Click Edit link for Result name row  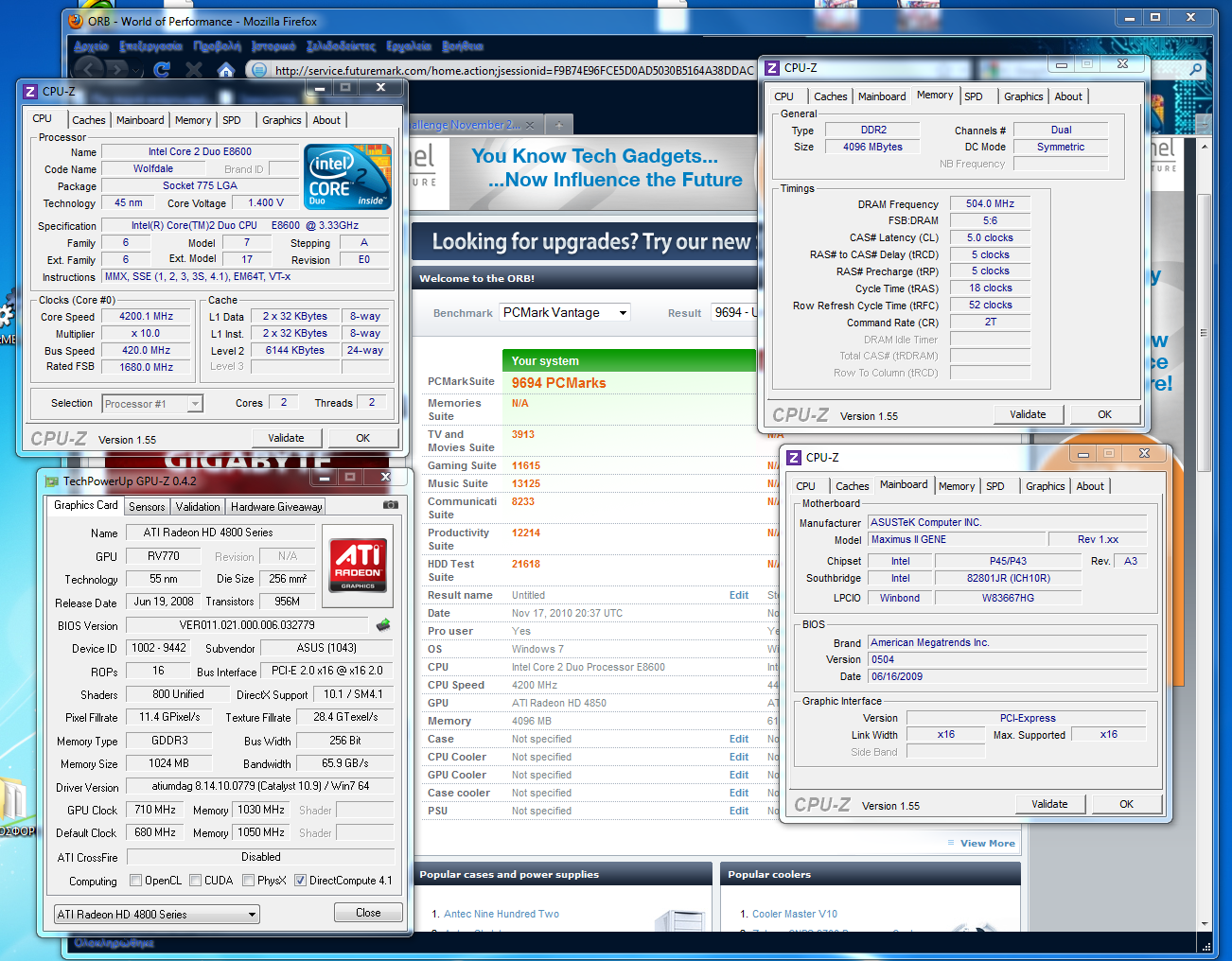[x=739, y=595]
